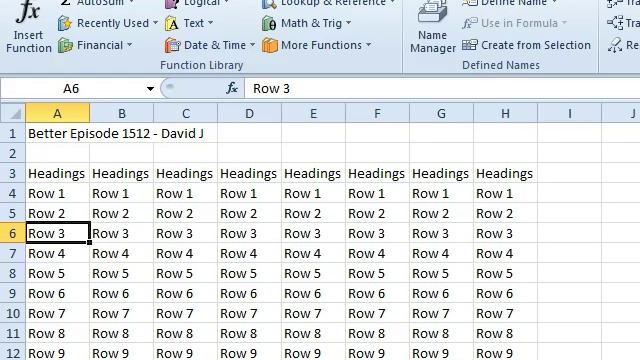
Task: Select column D header
Action: [x=249, y=113]
